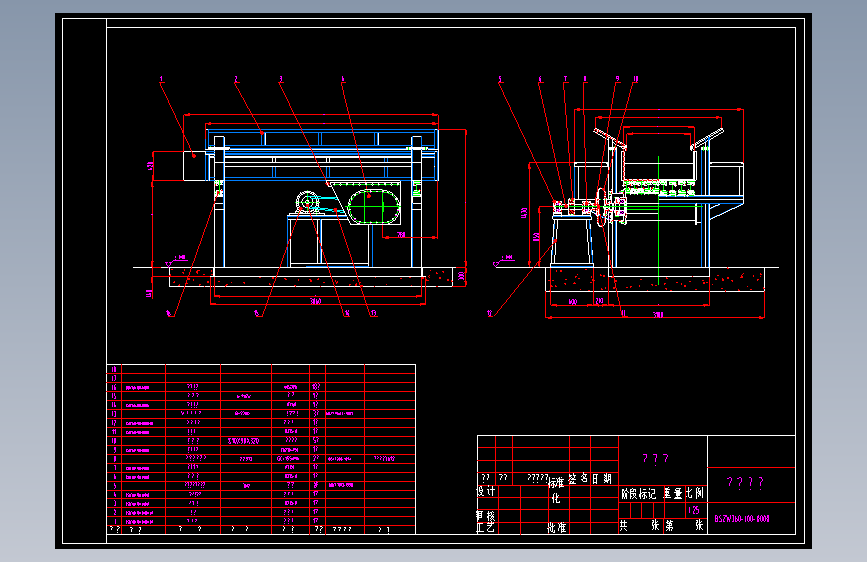Click the 日期 header in the title block
Screen dimensions: 867x562
pos(602,478)
